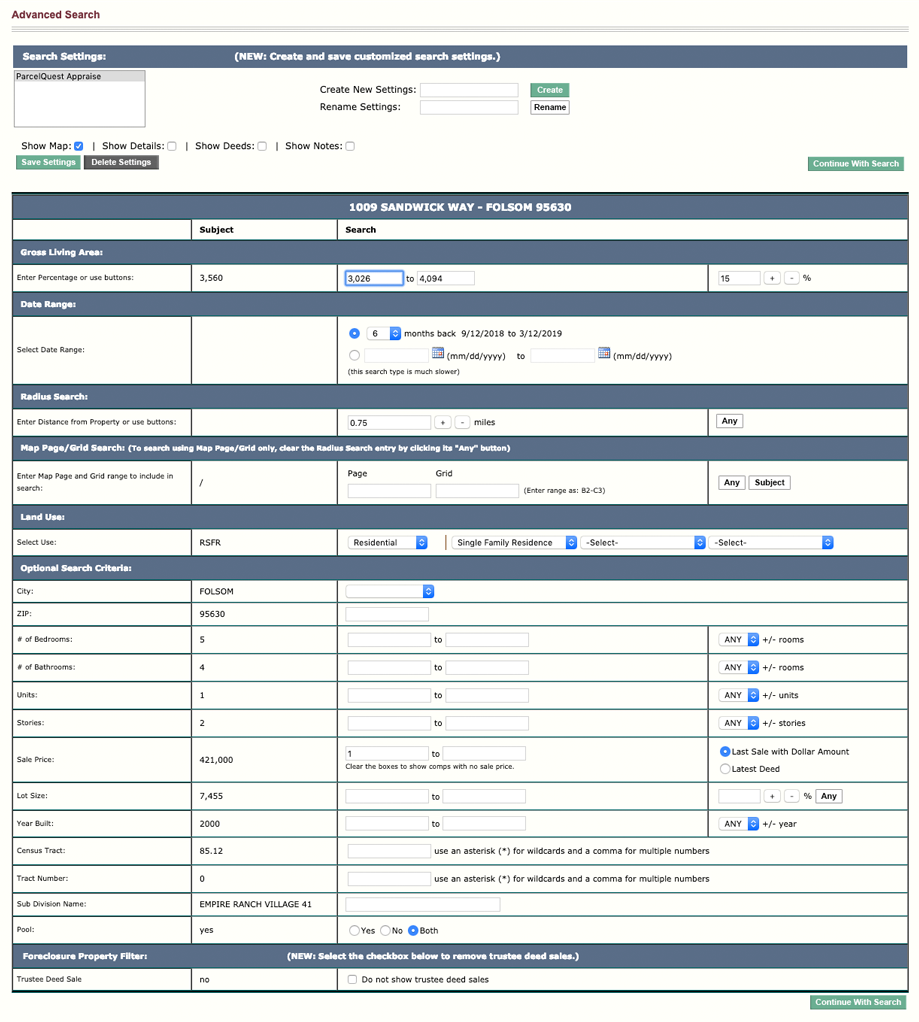
Task: Open the months back dropdown
Action: (383, 333)
